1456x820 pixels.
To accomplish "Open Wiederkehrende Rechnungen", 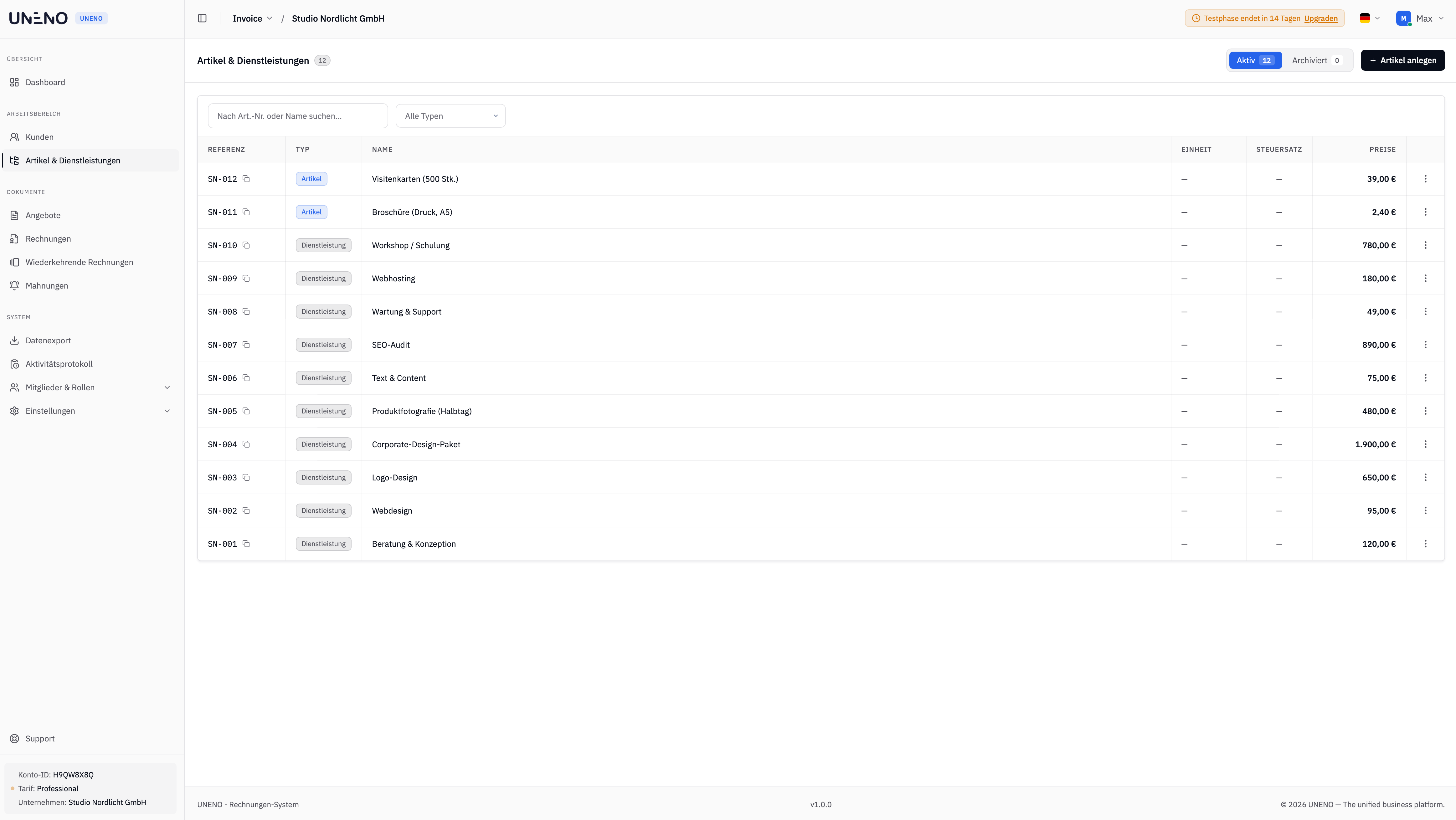I will pos(90,262).
